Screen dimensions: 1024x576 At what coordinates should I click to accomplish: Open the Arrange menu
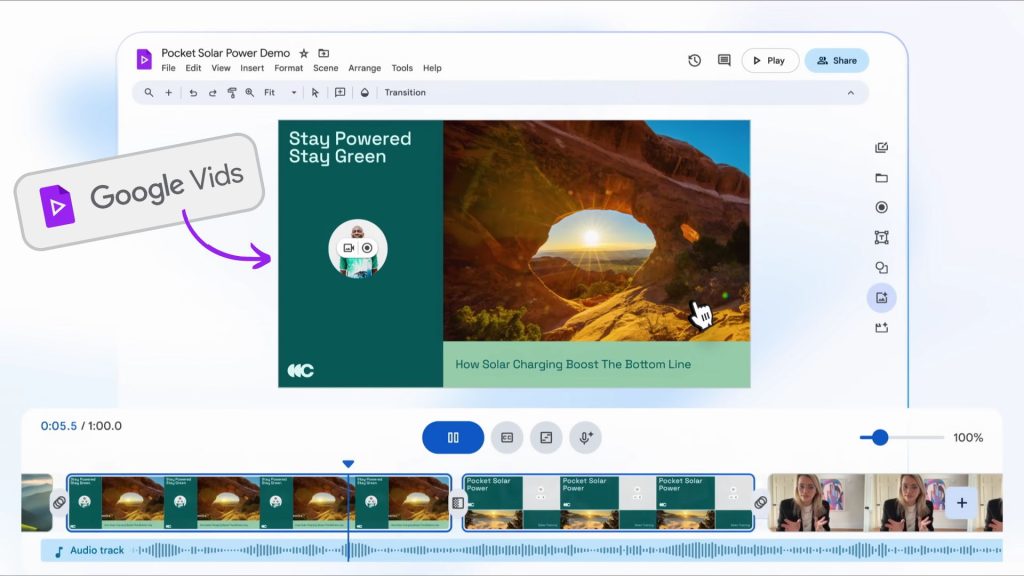[364, 69]
